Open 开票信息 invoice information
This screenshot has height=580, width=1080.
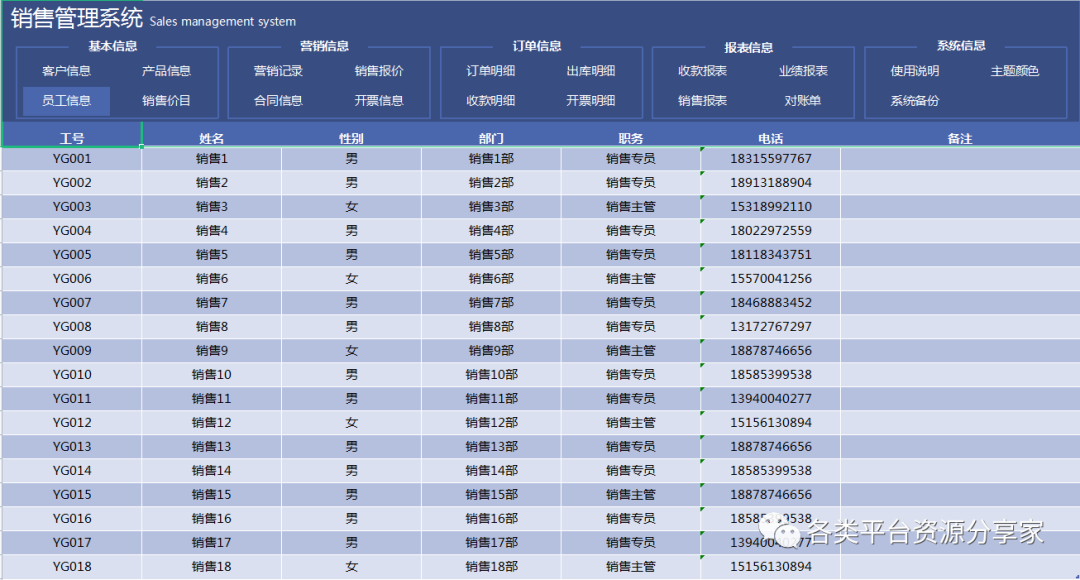[379, 101]
